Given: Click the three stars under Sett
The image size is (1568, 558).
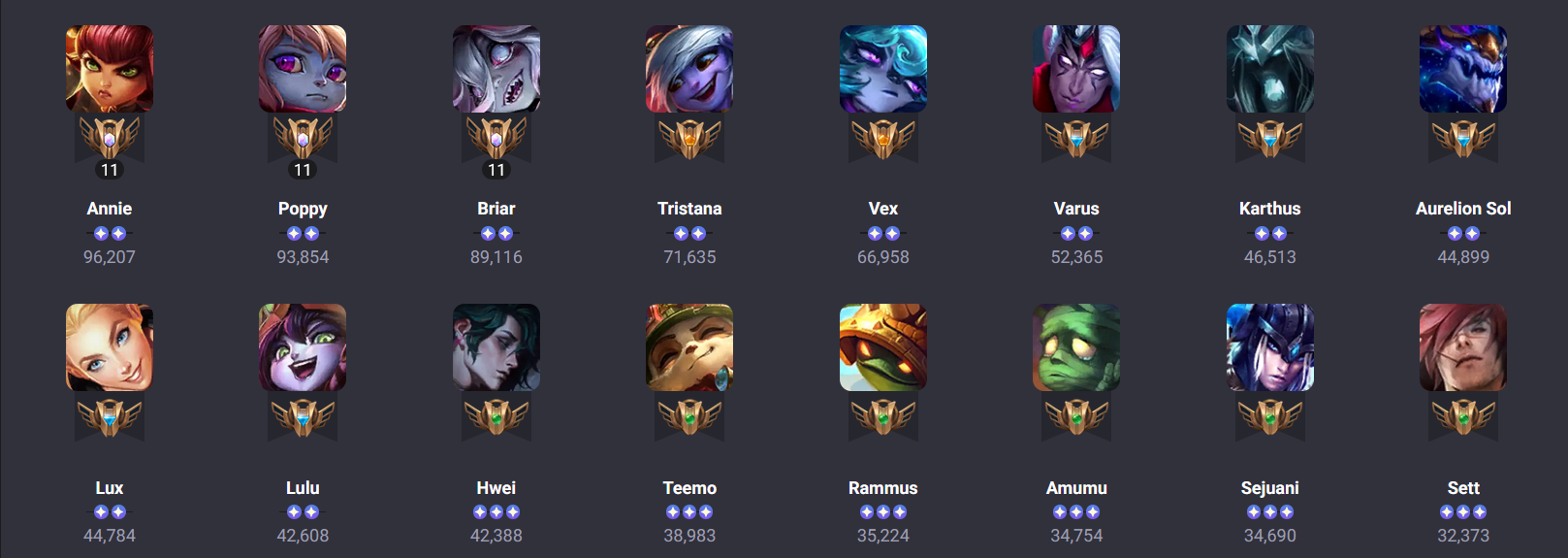Looking at the screenshot, I should (1463, 511).
